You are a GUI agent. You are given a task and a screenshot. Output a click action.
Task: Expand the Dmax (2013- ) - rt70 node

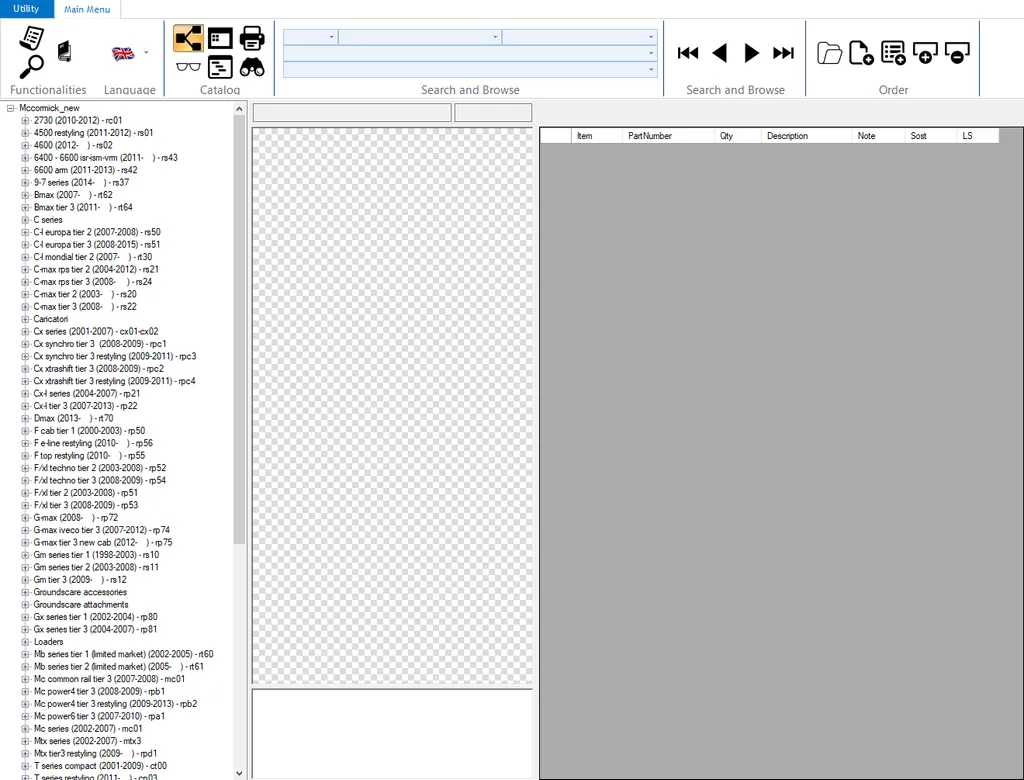(x=25, y=419)
